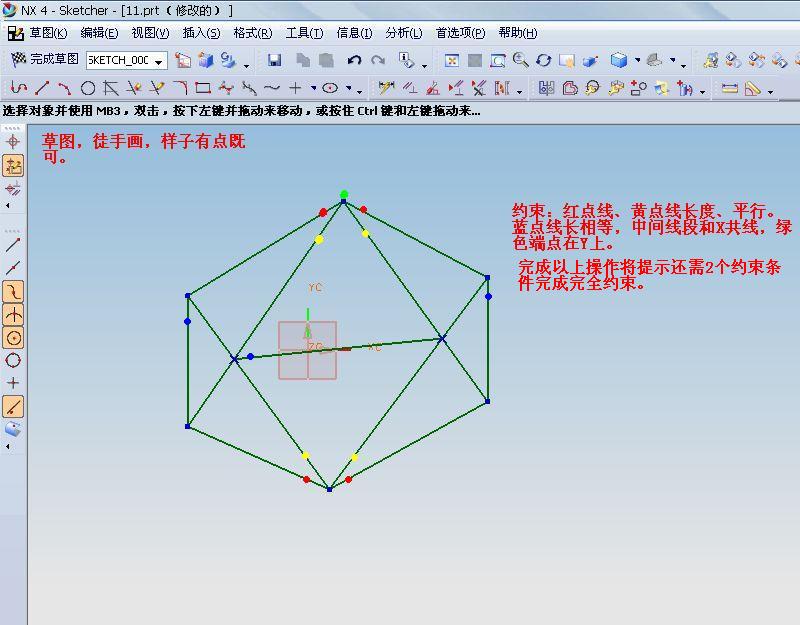Toggle the existing point snap option
The width and height of the screenshot is (800, 625).
[x=13, y=383]
